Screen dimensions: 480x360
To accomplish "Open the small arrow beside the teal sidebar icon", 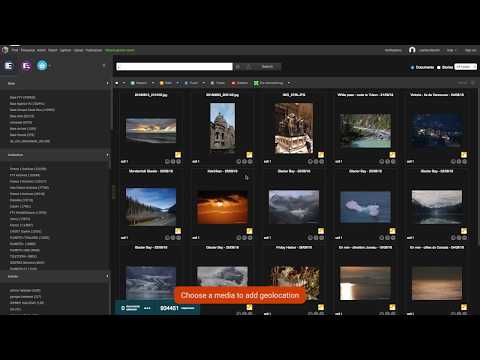I will 50,66.
